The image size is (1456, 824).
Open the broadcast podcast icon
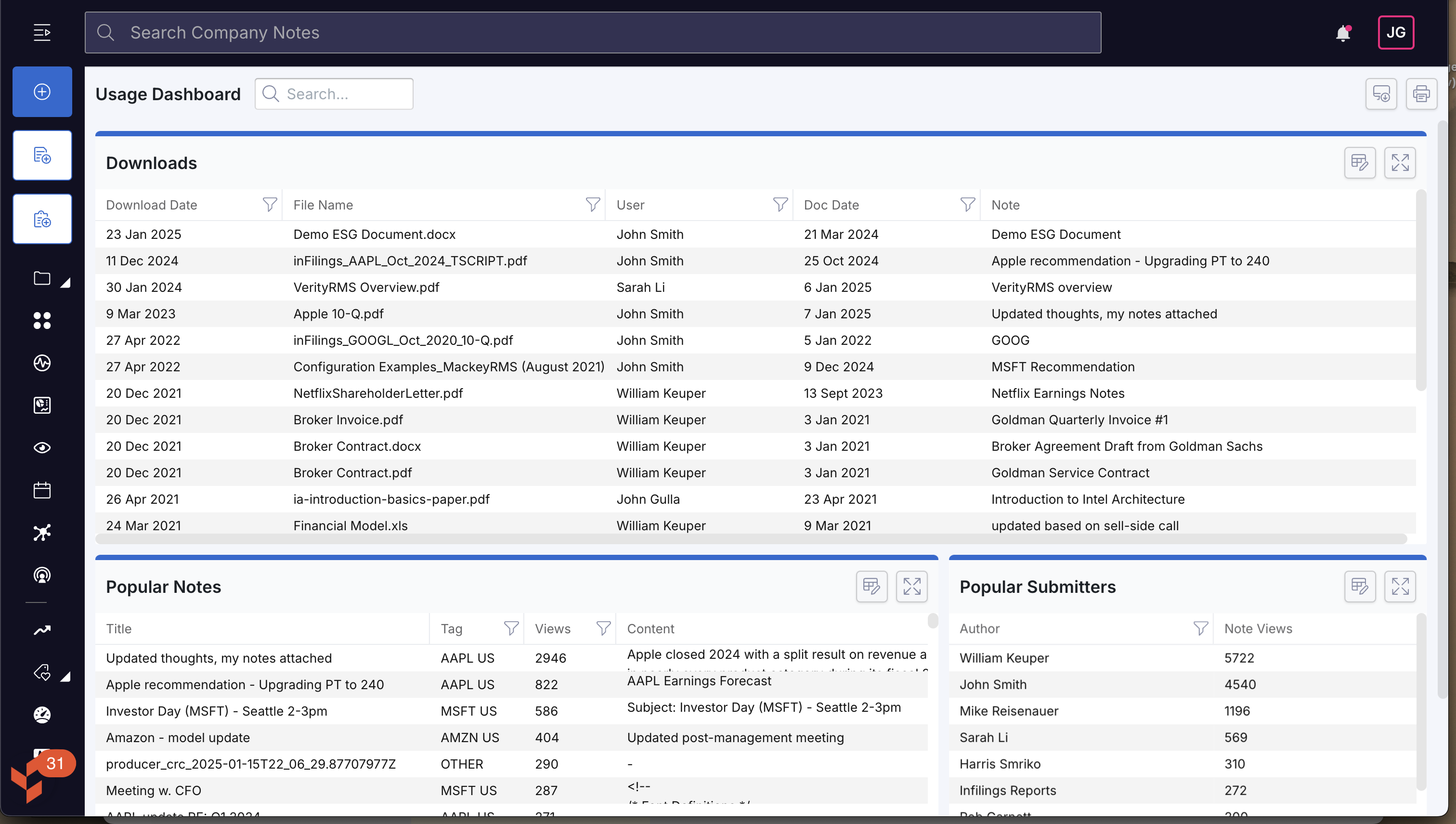click(42, 575)
